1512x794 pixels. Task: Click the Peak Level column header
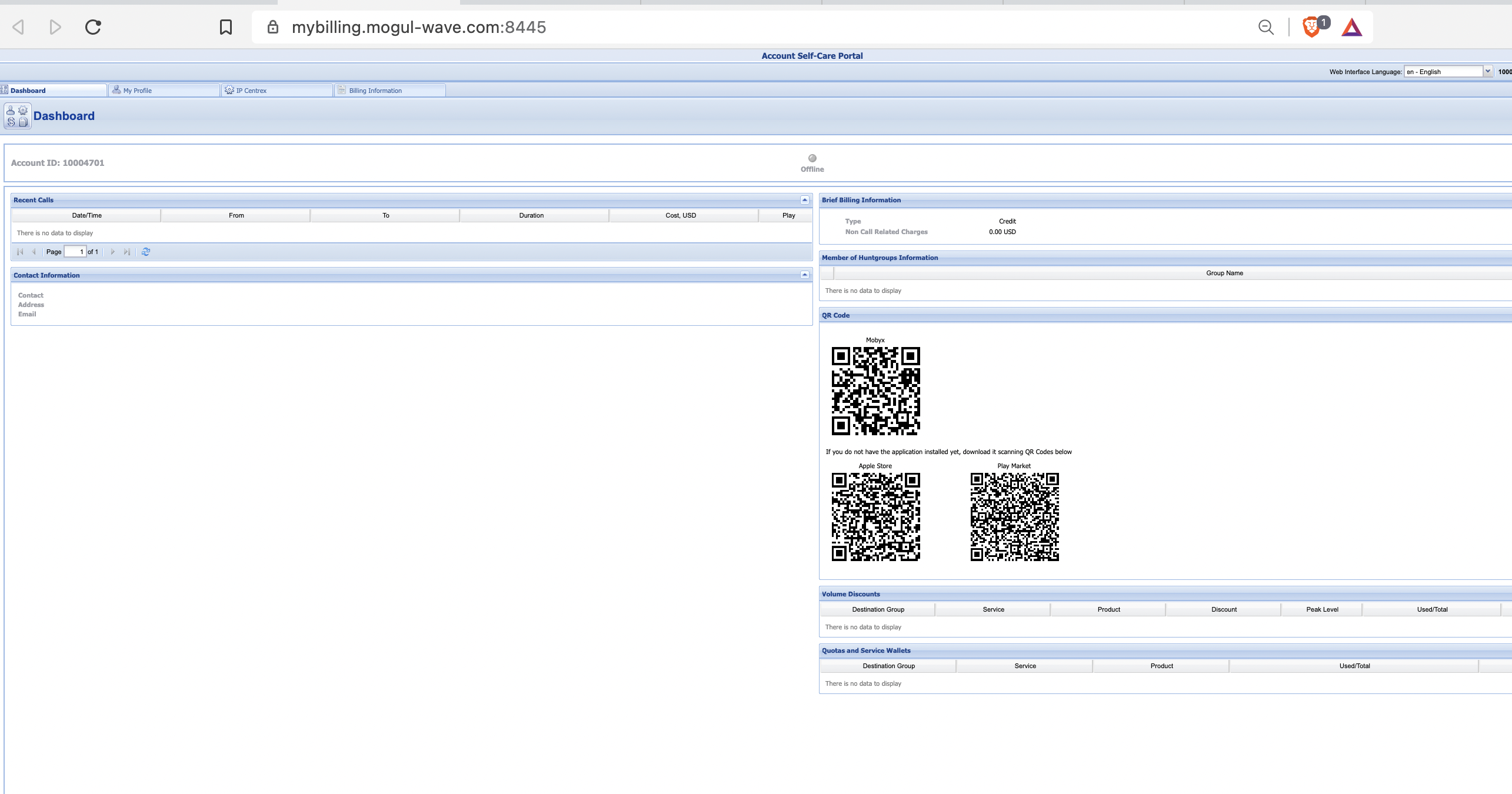click(1322, 609)
